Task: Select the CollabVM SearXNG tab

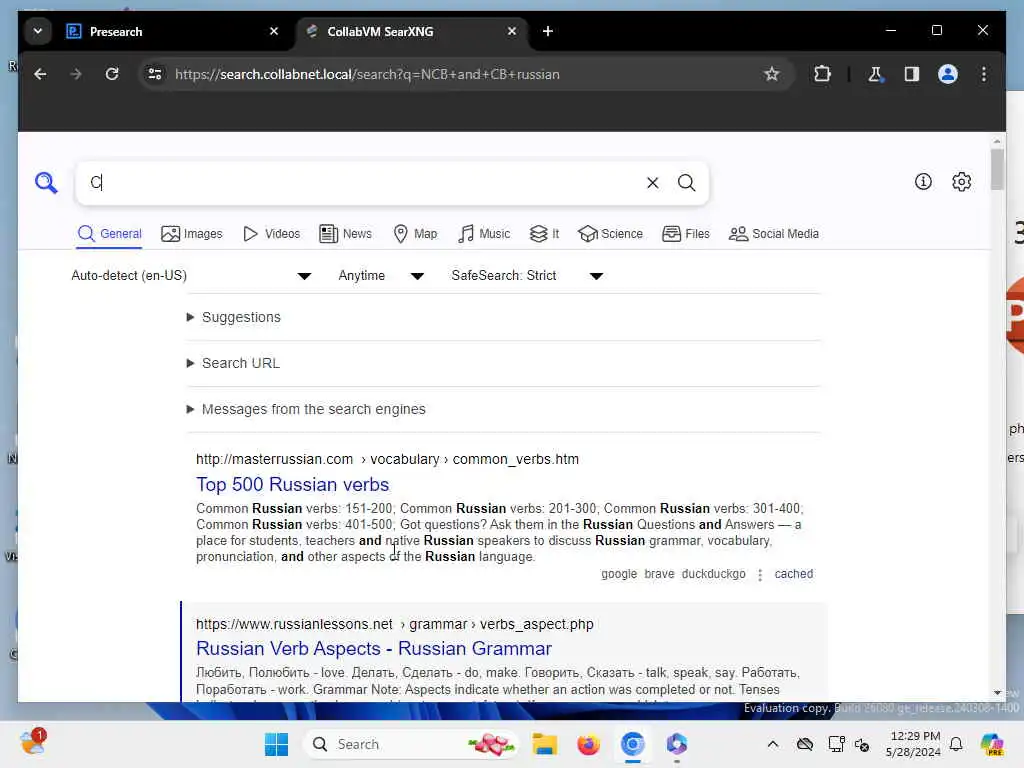Action: (411, 31)
